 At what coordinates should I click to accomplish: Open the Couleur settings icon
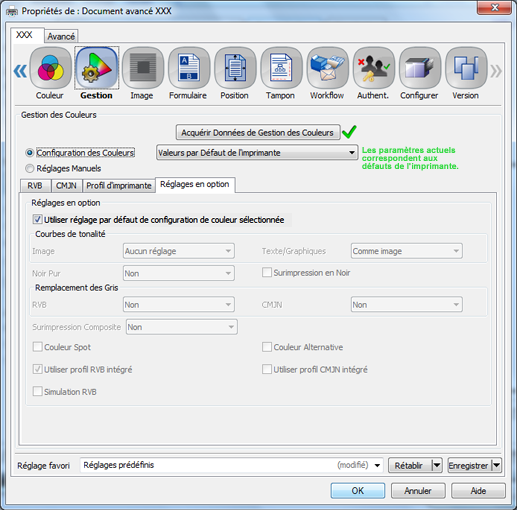(50, 68)
